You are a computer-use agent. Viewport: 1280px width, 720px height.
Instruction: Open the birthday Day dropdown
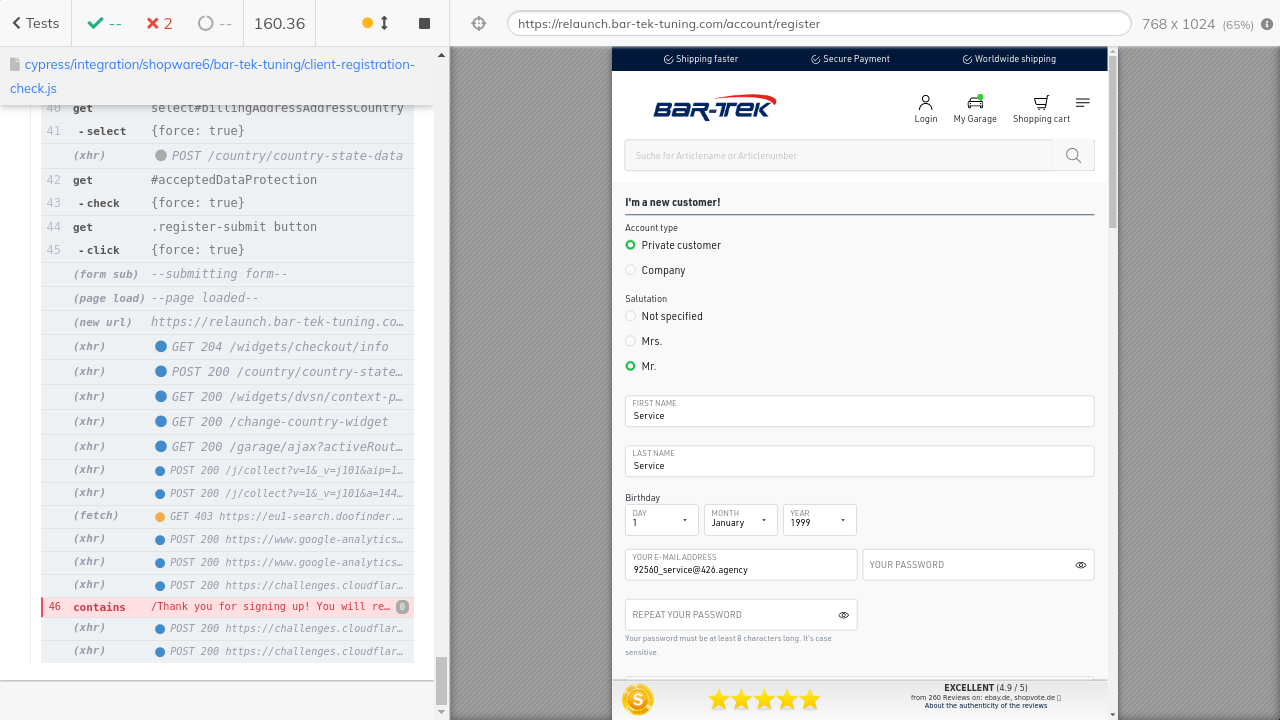[661, 520]
